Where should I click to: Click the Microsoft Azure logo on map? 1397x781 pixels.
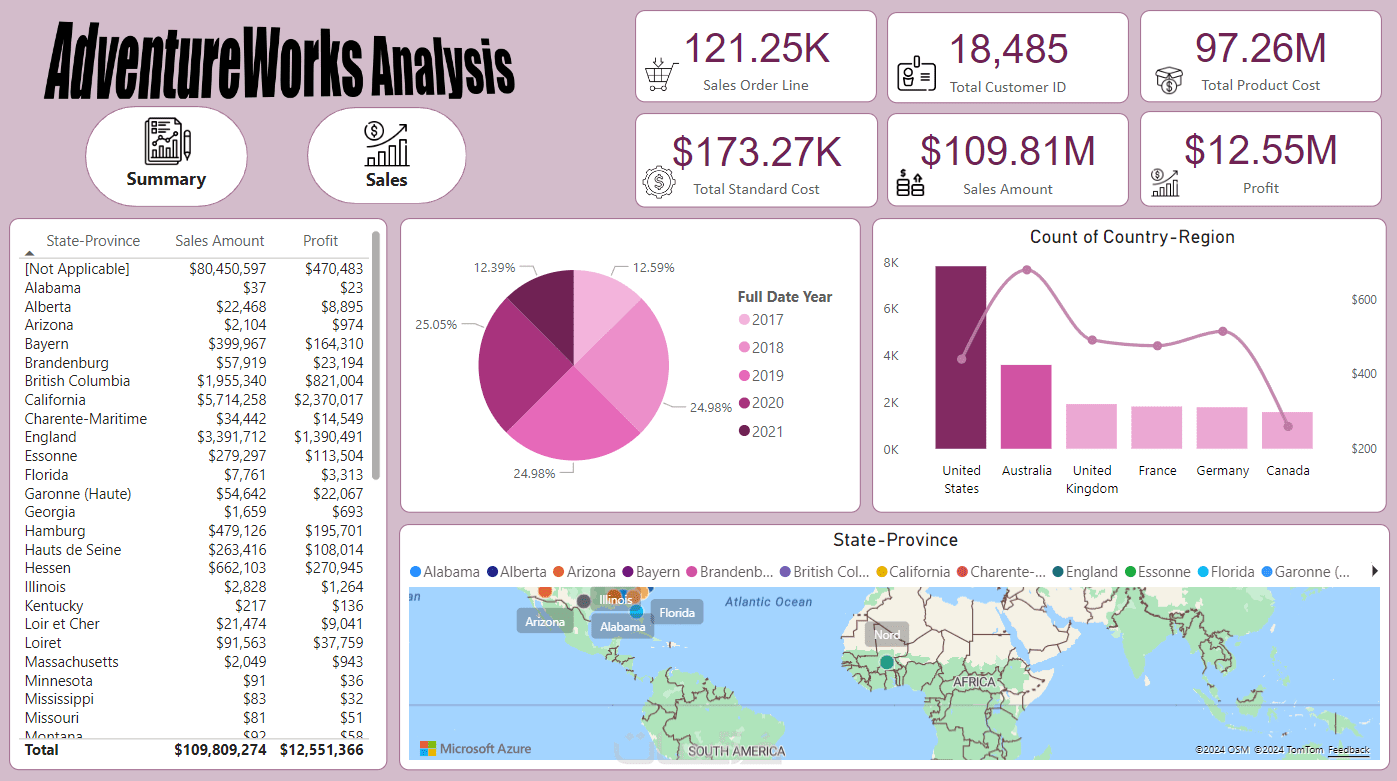(475, 749)
